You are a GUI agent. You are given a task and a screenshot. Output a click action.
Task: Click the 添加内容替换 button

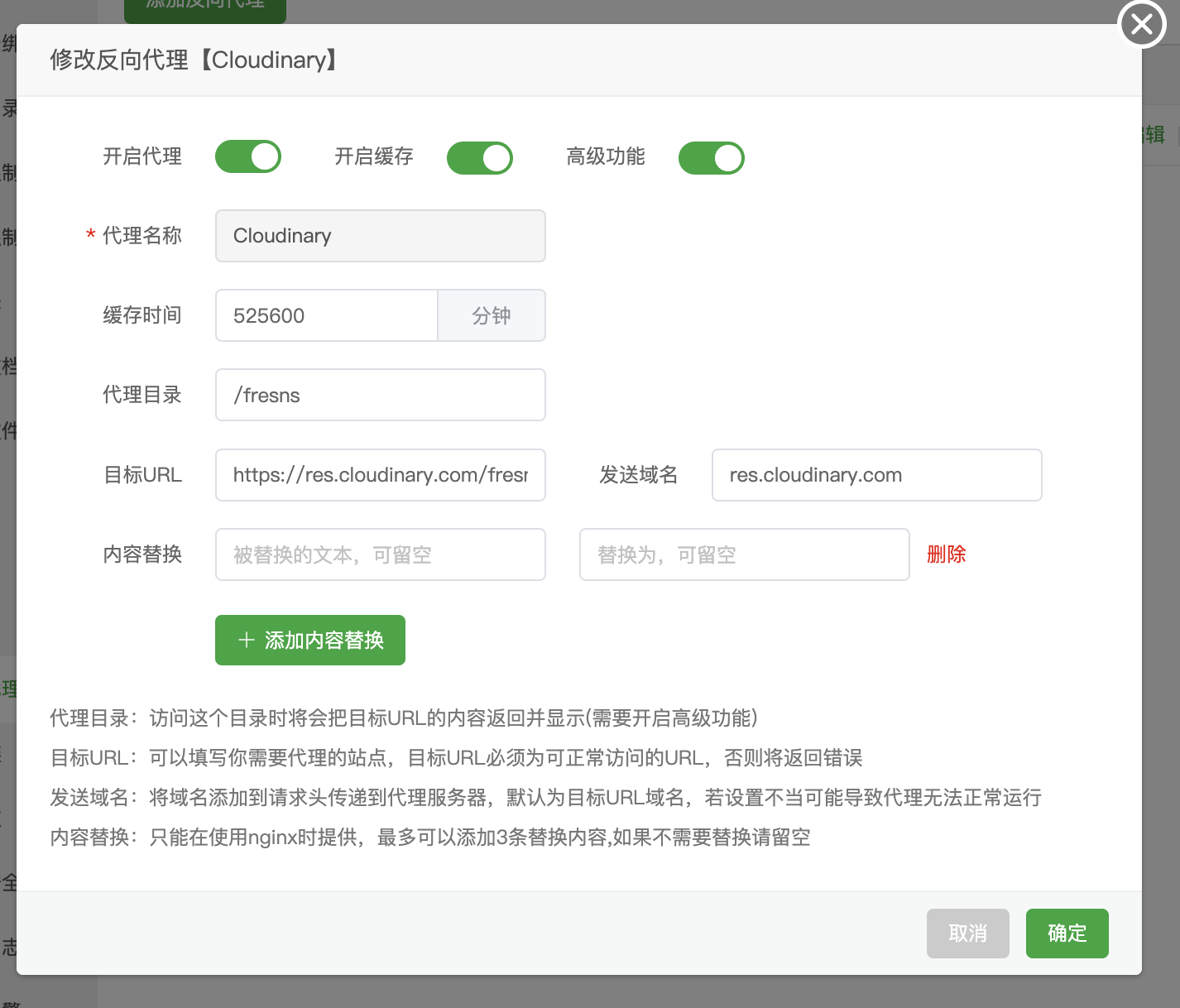pos(310,640)
